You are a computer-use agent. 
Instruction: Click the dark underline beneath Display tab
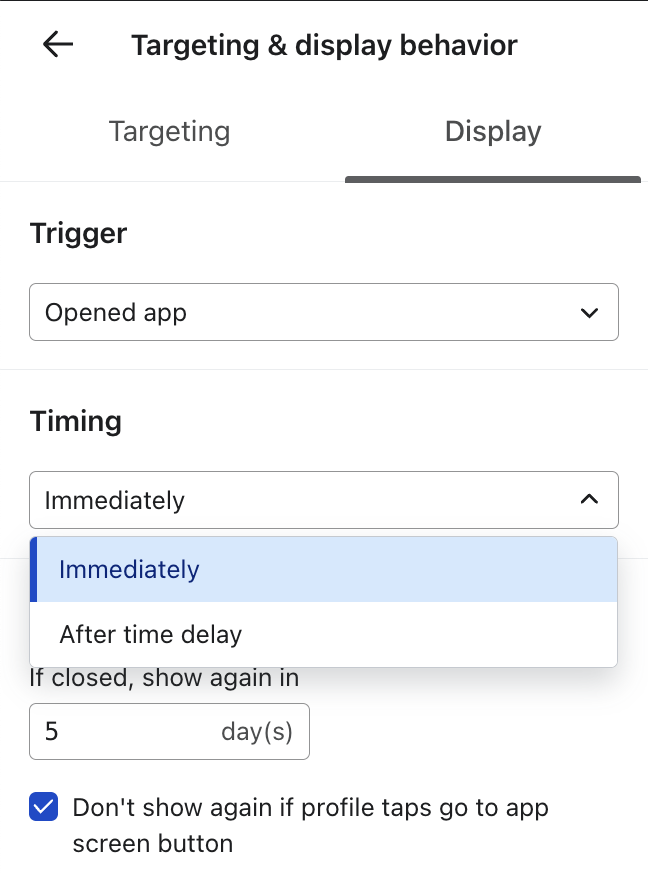point(492,180)
